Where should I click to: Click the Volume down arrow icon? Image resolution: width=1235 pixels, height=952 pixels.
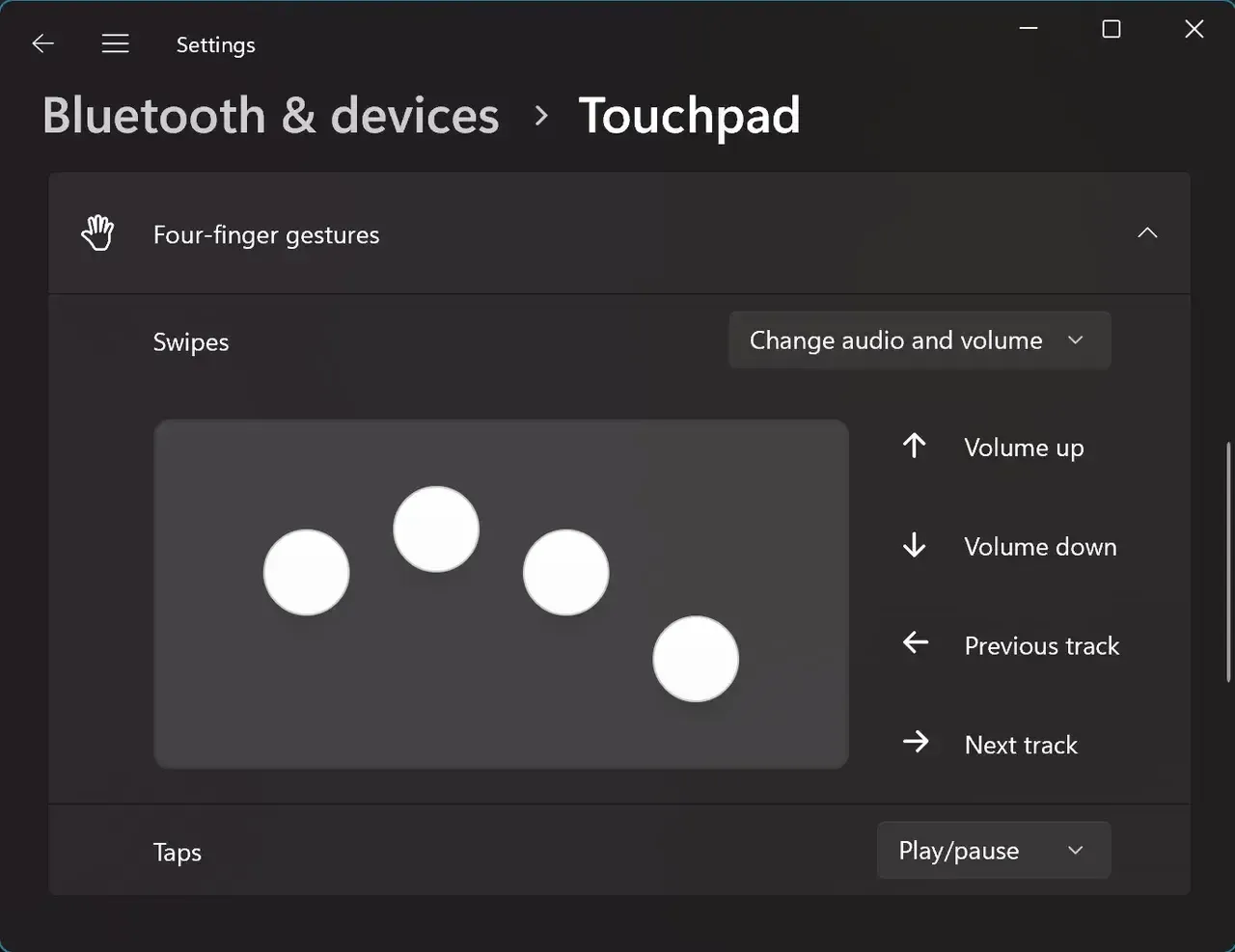coord(914,545)
